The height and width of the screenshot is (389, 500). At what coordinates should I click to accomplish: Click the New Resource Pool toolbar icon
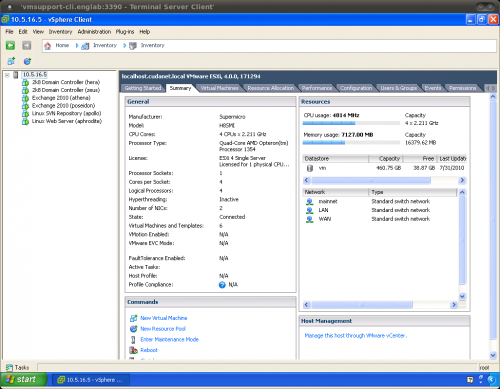point(27,61)
